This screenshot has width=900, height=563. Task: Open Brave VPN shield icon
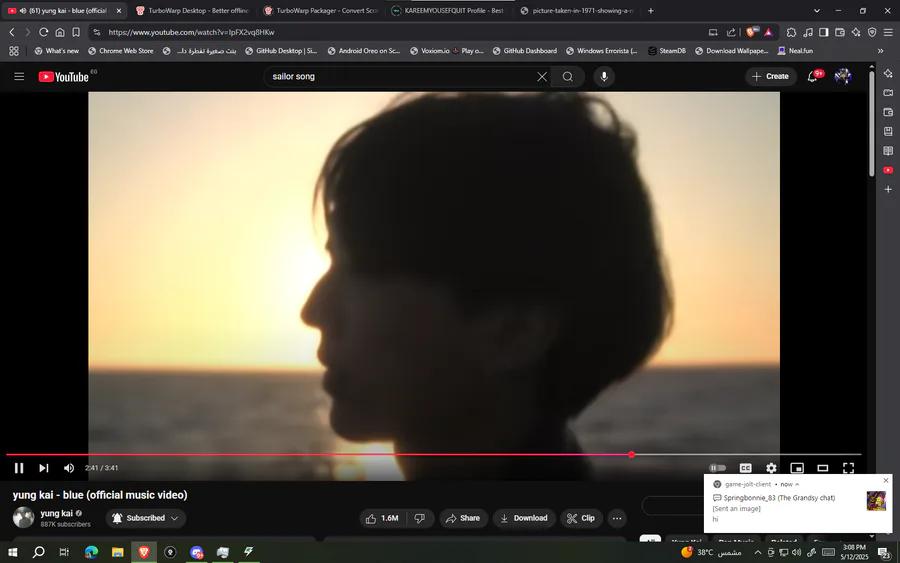(x=872, y=32)
